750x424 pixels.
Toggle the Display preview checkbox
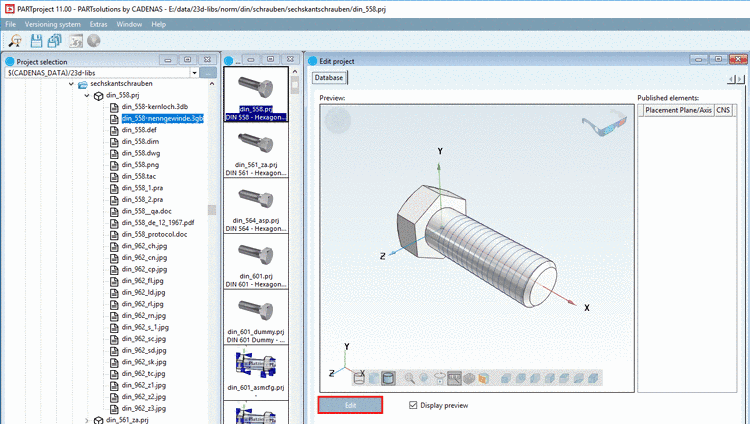point(413,405)
